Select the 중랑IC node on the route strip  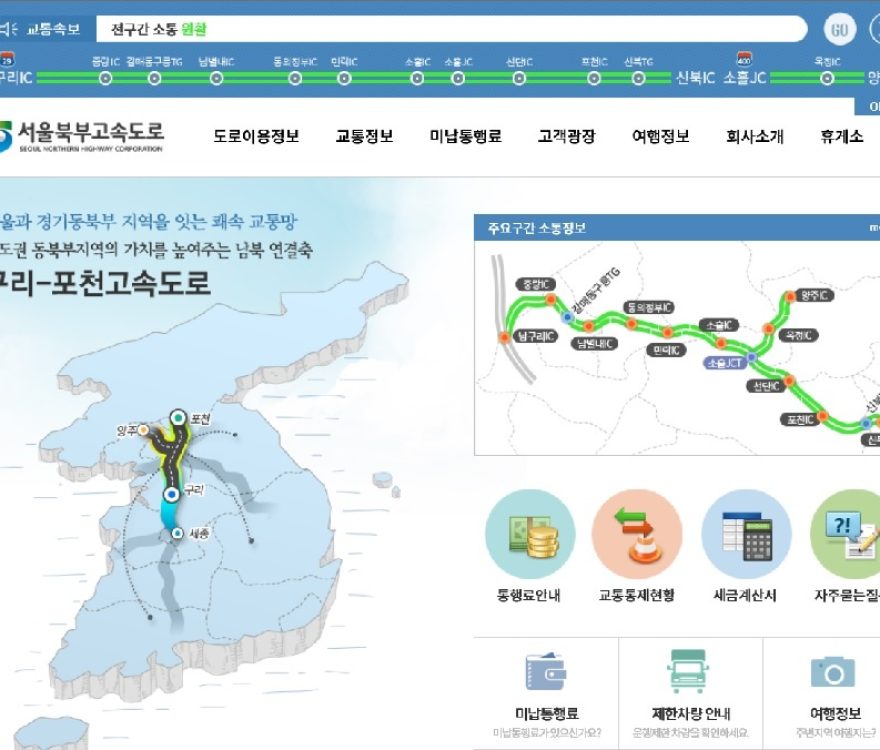[106, 79]
